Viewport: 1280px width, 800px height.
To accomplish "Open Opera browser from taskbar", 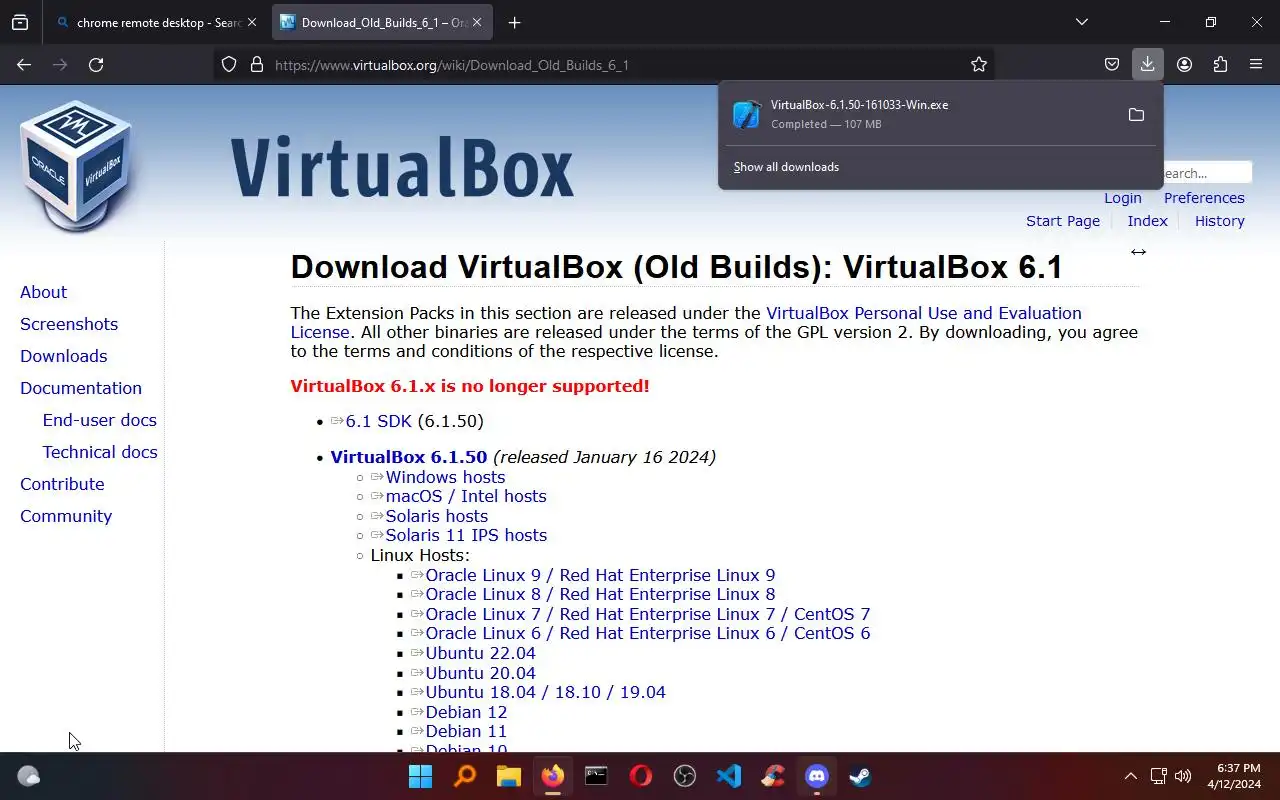I will click(641, 776).
